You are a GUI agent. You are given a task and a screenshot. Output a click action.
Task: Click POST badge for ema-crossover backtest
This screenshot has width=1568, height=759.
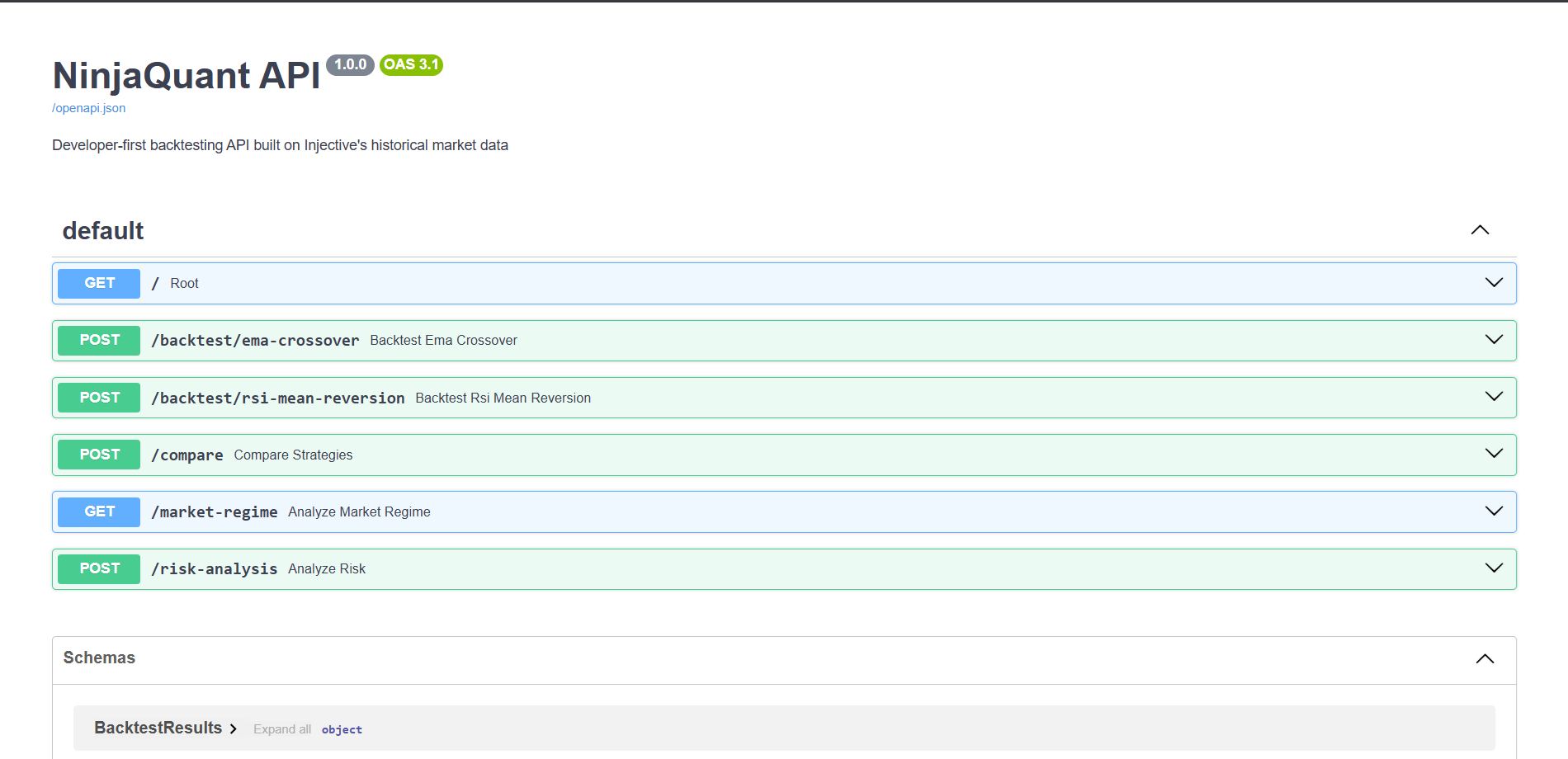point(99,340)
